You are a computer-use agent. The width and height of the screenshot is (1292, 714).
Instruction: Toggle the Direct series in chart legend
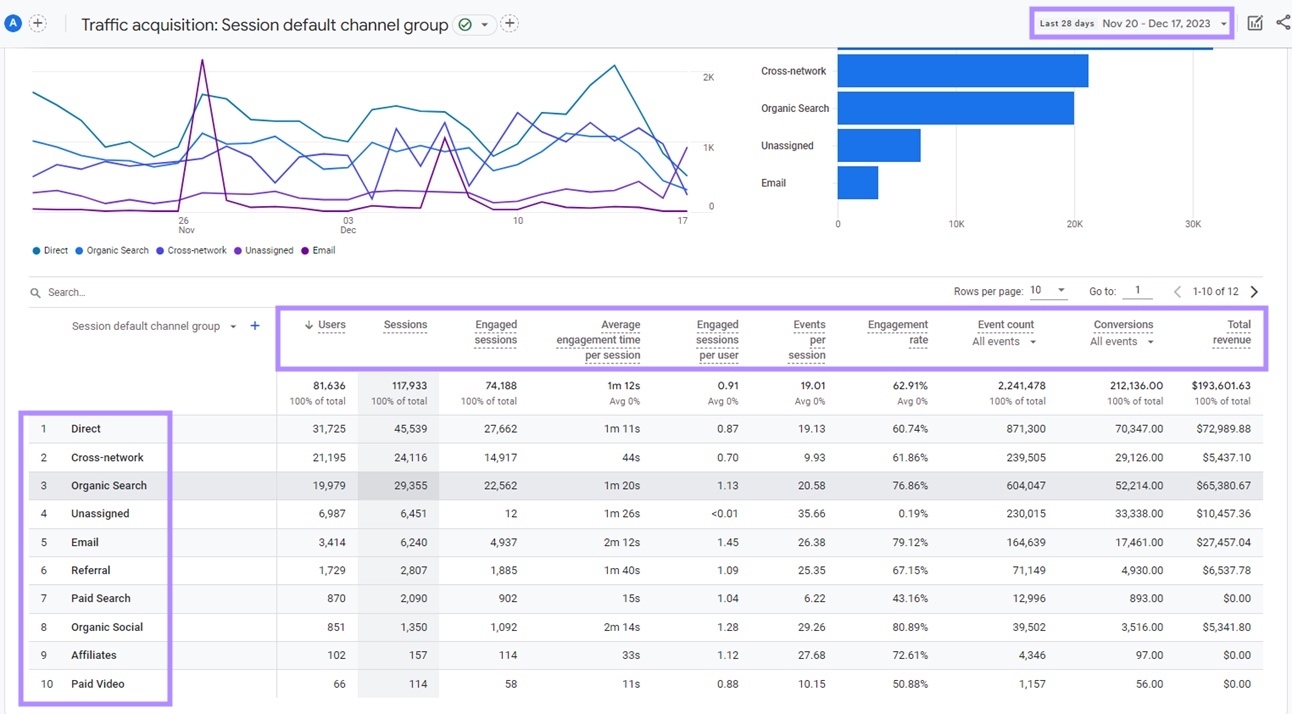coord(50,251)
